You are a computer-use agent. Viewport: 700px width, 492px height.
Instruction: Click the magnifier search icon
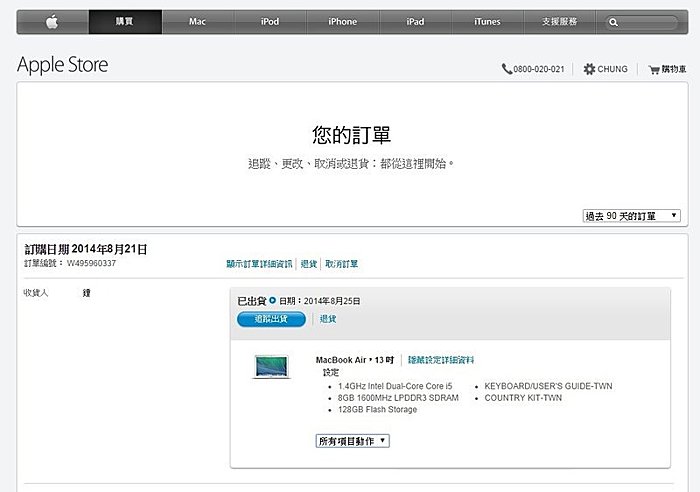613,22
